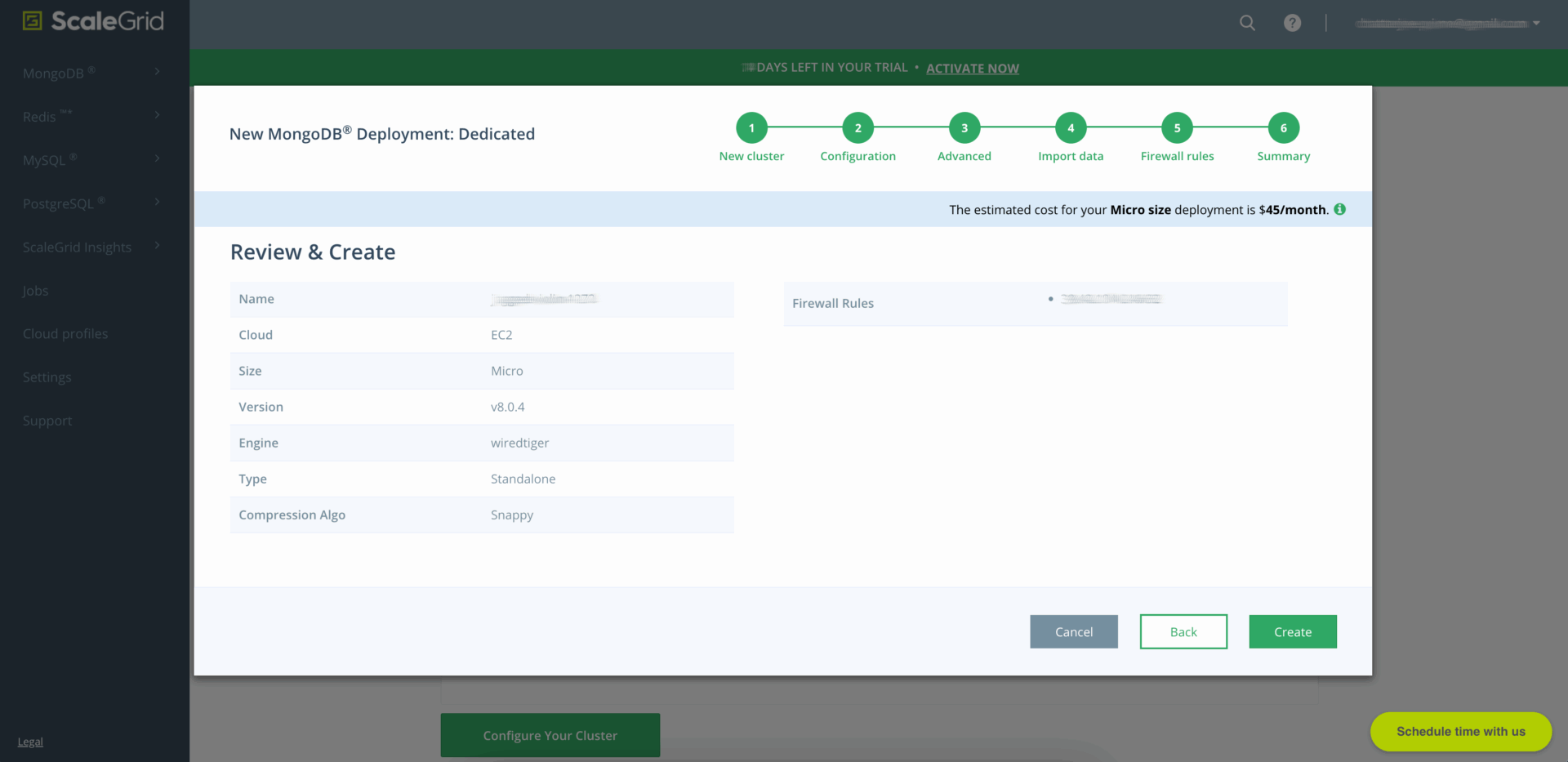Image resolution: width=1568 pixels, height=762 pixels.
Task: Select step 3 Advanced circle
Action: [964, 128]
